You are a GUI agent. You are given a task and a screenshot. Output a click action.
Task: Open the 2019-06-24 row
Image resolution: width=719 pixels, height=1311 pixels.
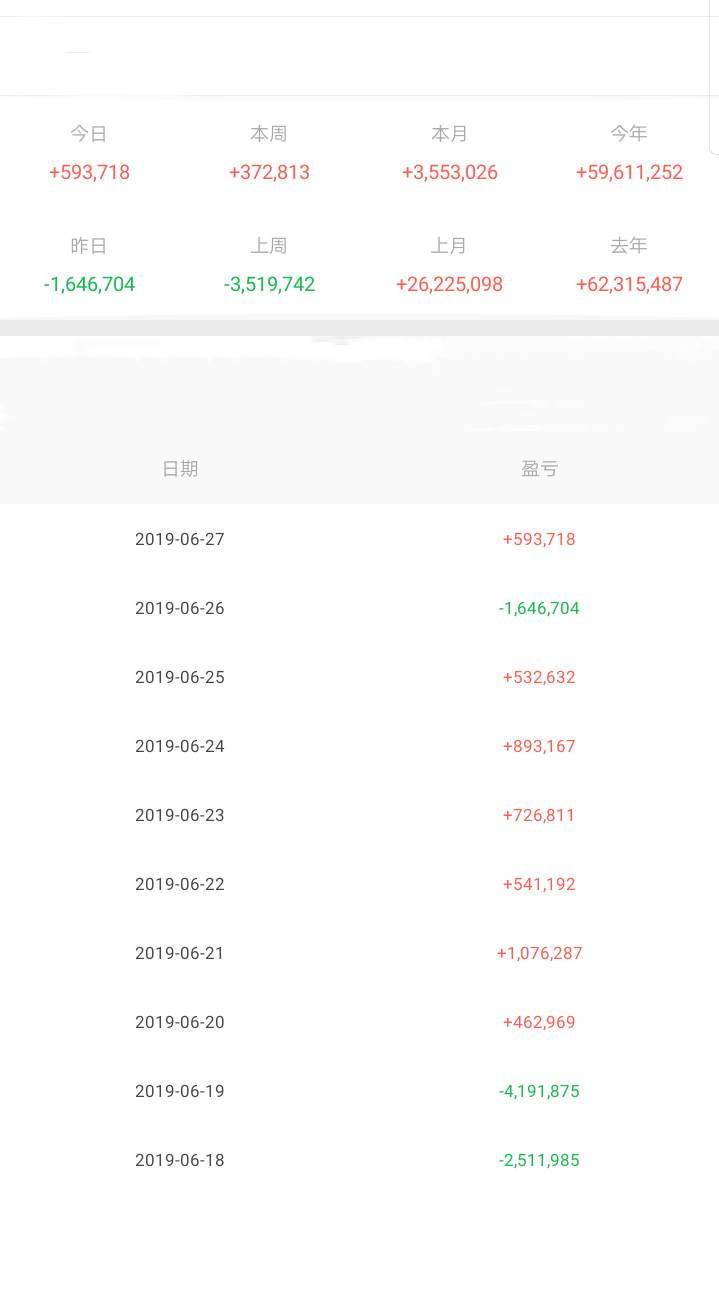tap(359, 746)
